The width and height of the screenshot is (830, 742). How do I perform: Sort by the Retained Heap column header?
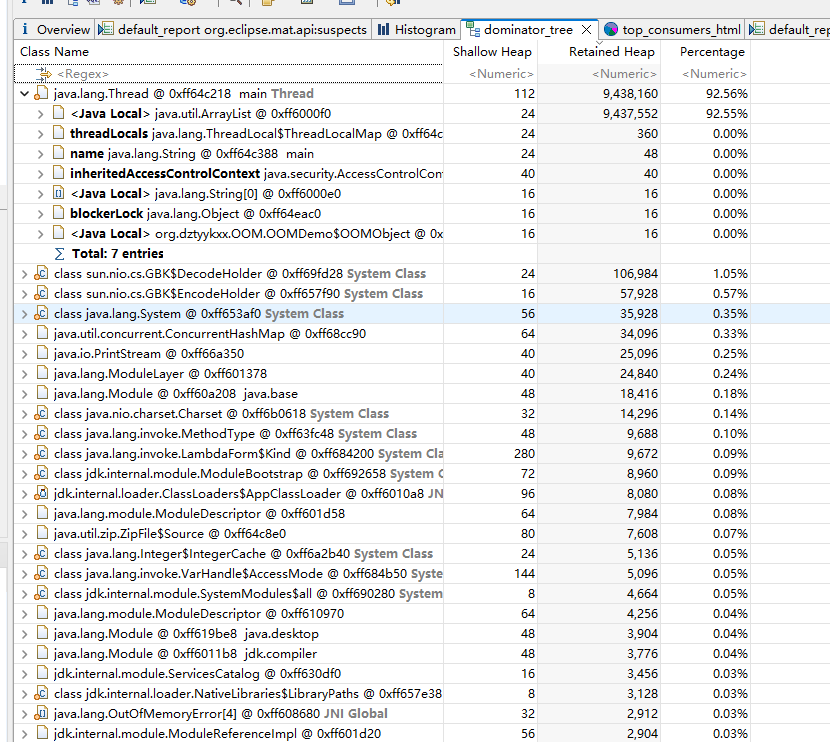(611, 51)
